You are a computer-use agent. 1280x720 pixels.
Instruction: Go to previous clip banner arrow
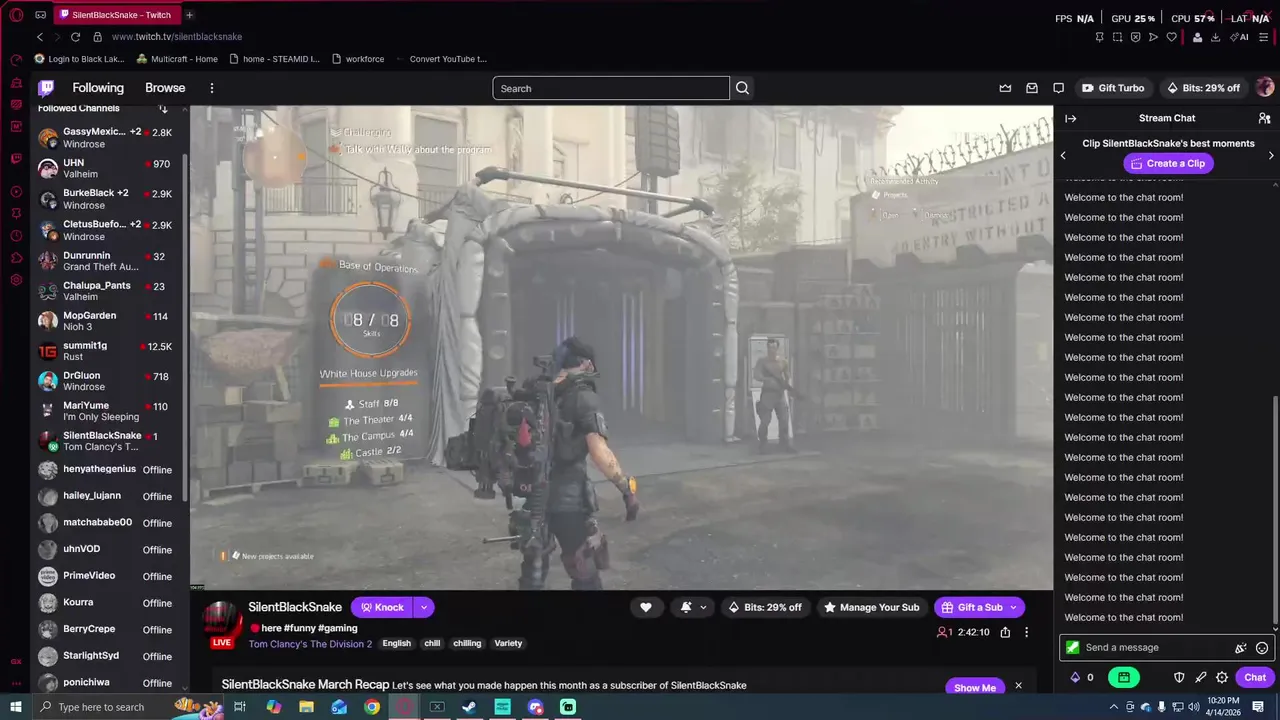coord(1063,155)
